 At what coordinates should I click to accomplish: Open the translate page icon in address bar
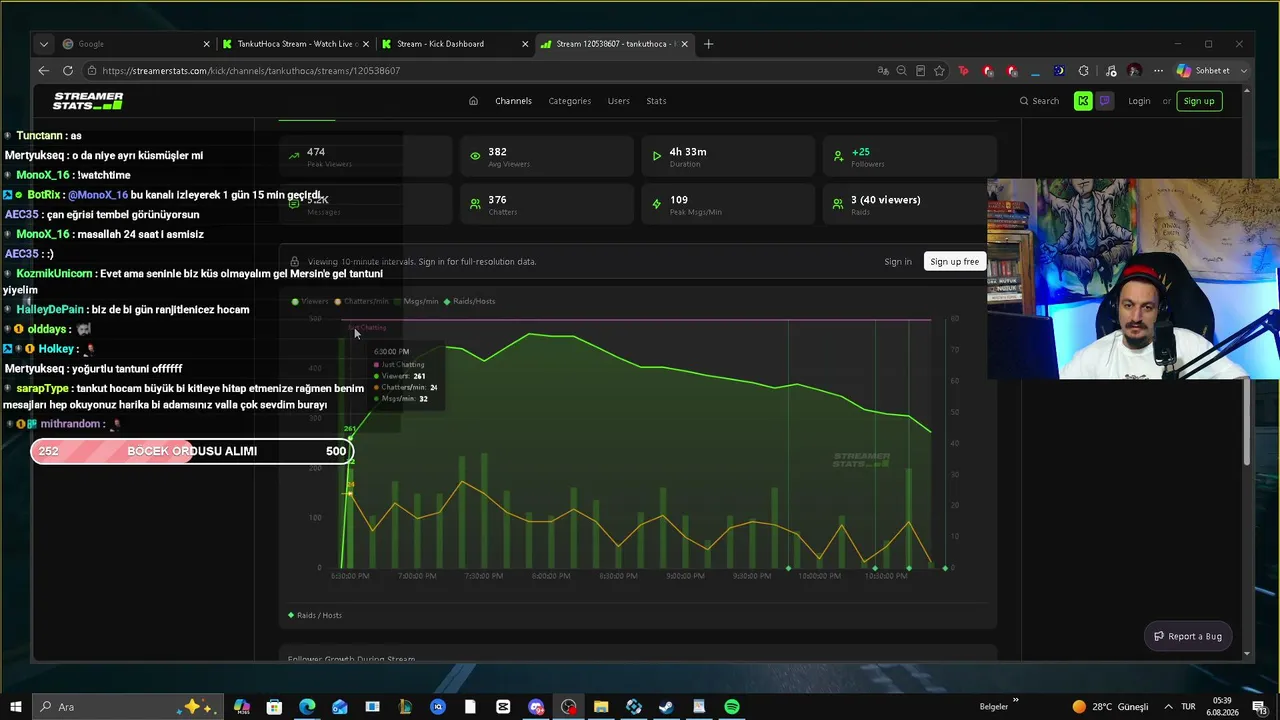883,71
